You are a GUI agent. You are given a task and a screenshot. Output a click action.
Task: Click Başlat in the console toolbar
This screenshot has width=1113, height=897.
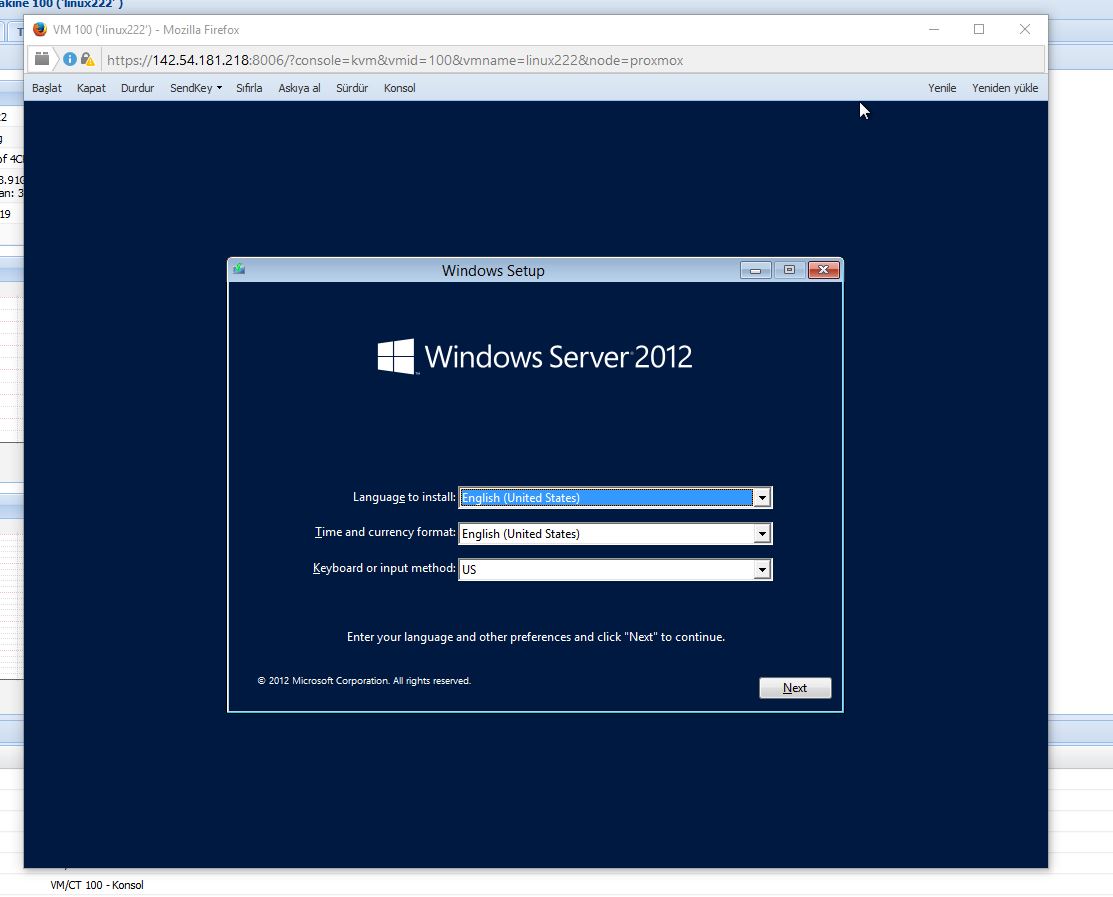[x=47, y=88]
